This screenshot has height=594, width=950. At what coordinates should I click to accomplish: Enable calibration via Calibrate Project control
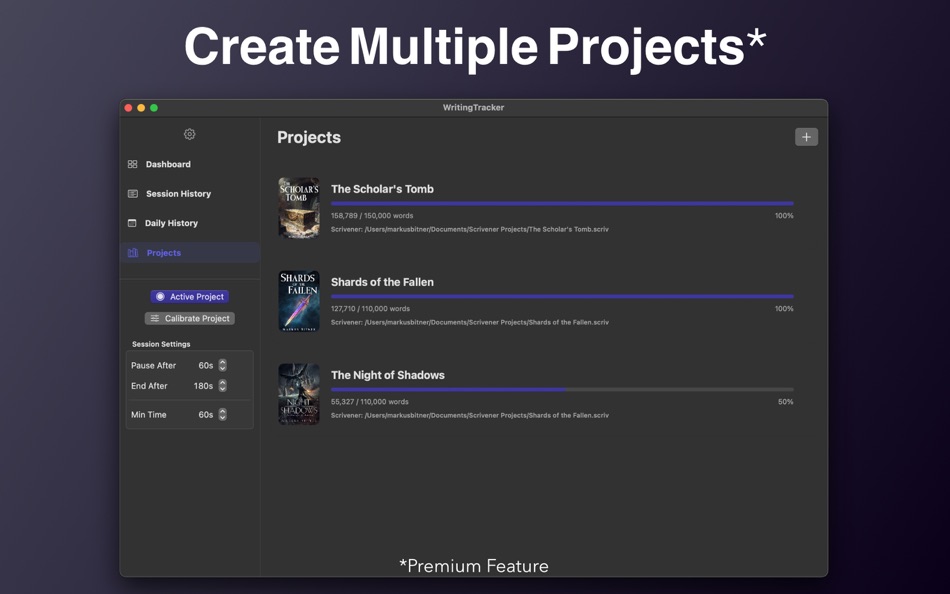click(189, 318)
